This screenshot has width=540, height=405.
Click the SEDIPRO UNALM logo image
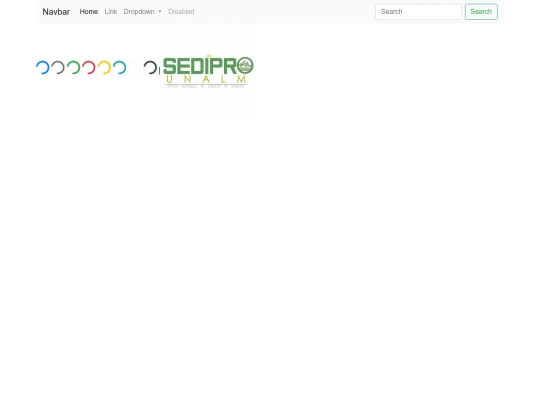[x=208, y=71]
